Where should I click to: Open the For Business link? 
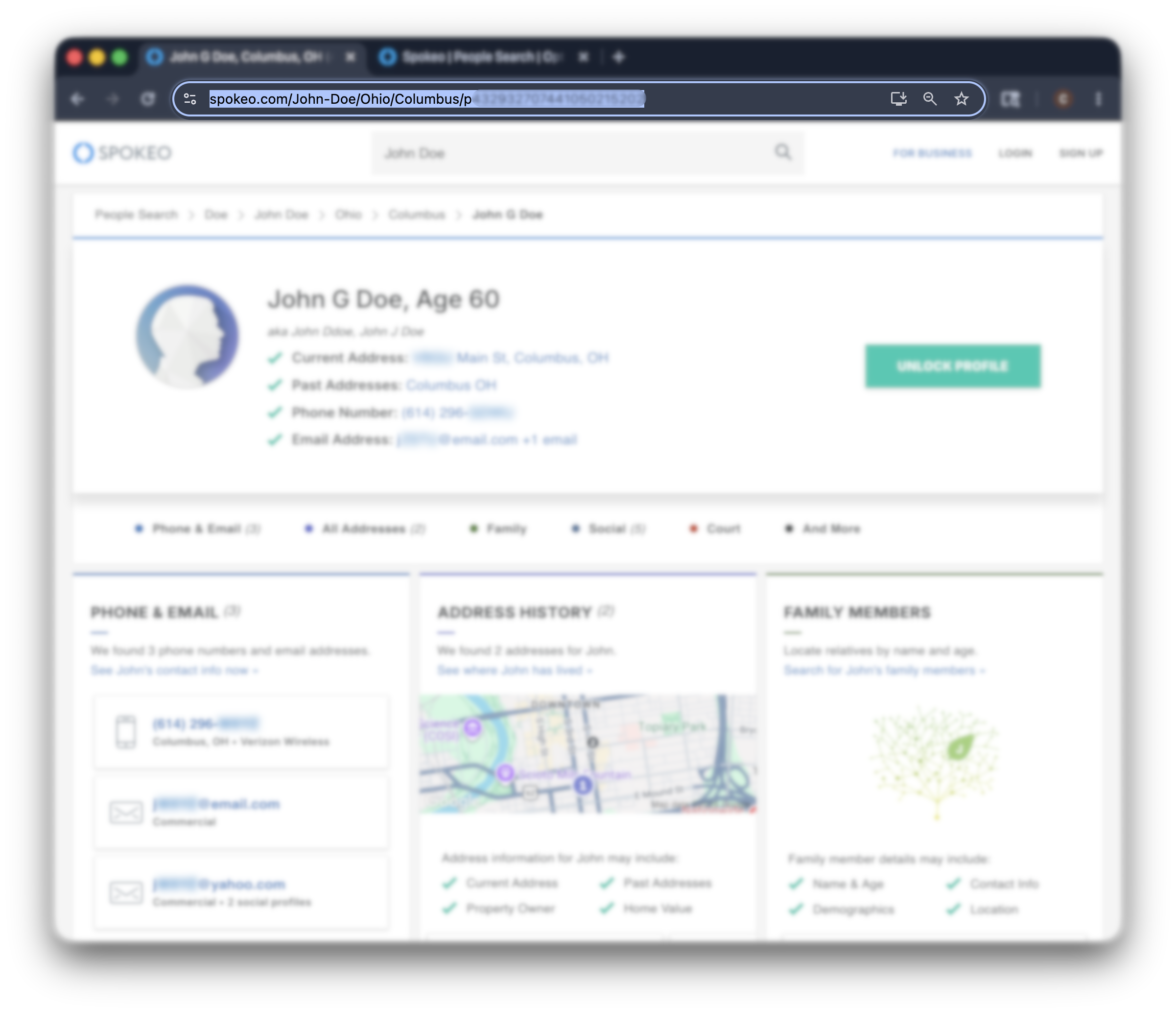pyautogui.click(x=932, y=153)
